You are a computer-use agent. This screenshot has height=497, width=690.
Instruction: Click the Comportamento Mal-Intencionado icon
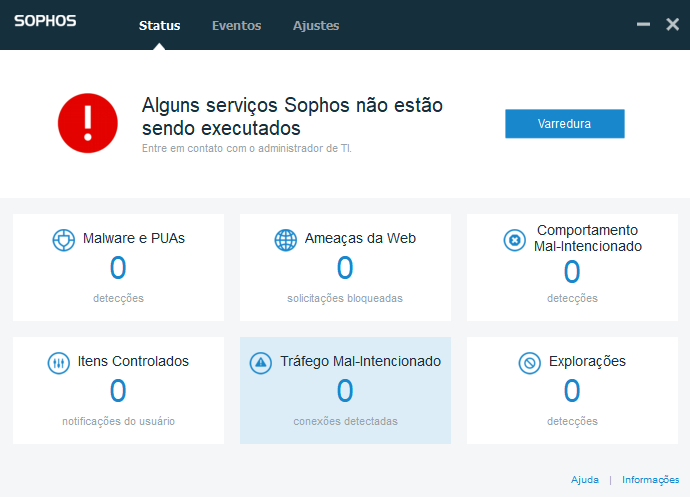coord(514,240)
